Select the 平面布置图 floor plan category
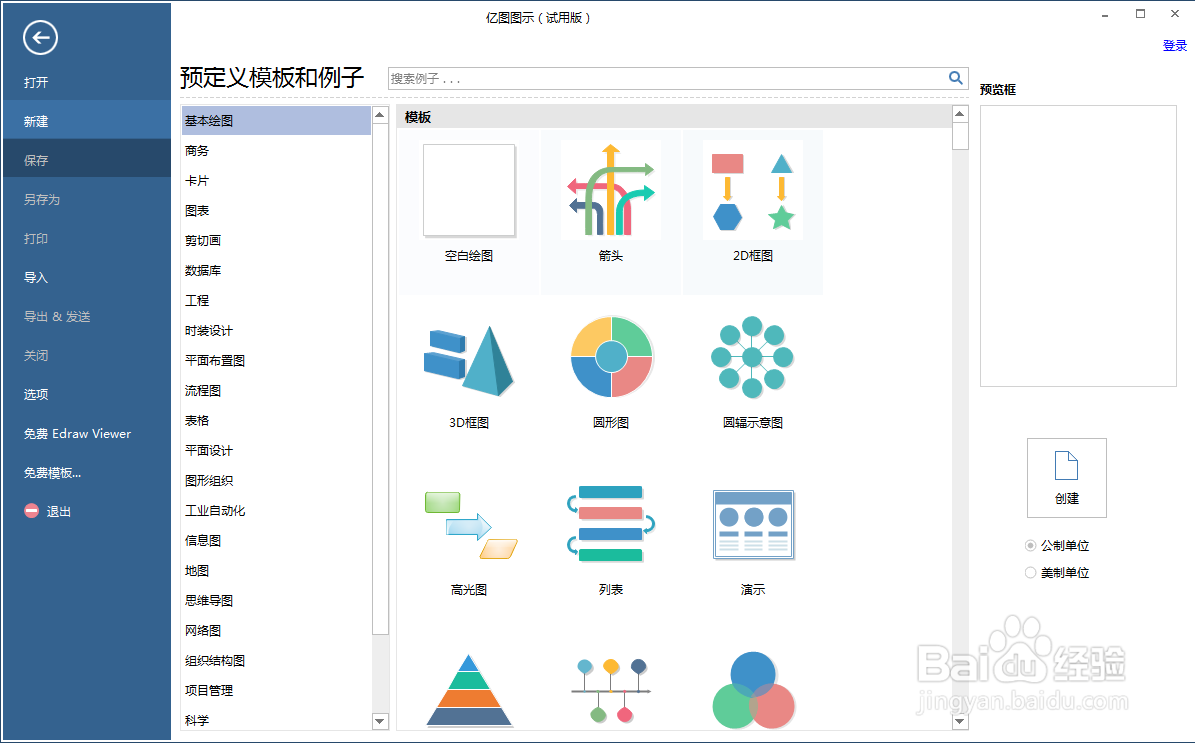 pyautogui.click(x=276, y=360)
